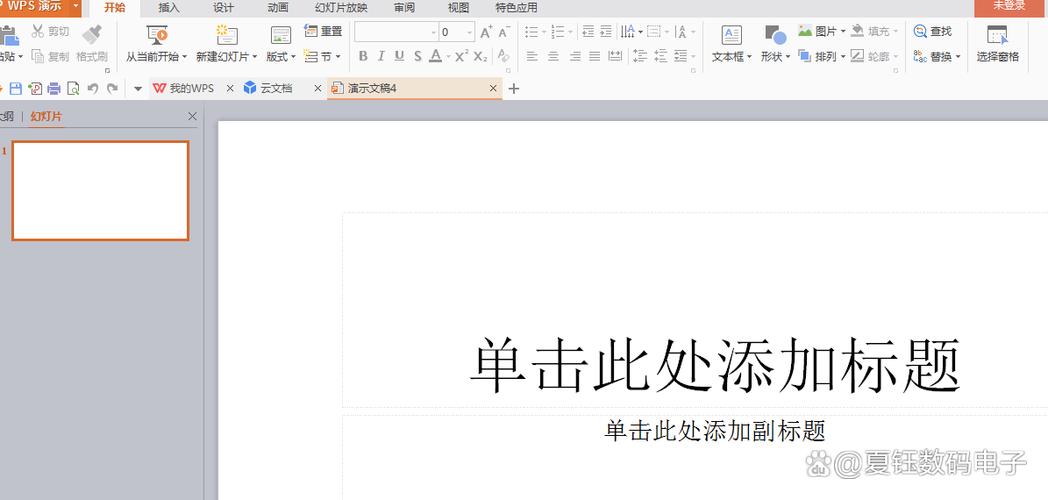Apply superscript X² formatting
This screenshot has height=500, width=1048.
(461, 56)
